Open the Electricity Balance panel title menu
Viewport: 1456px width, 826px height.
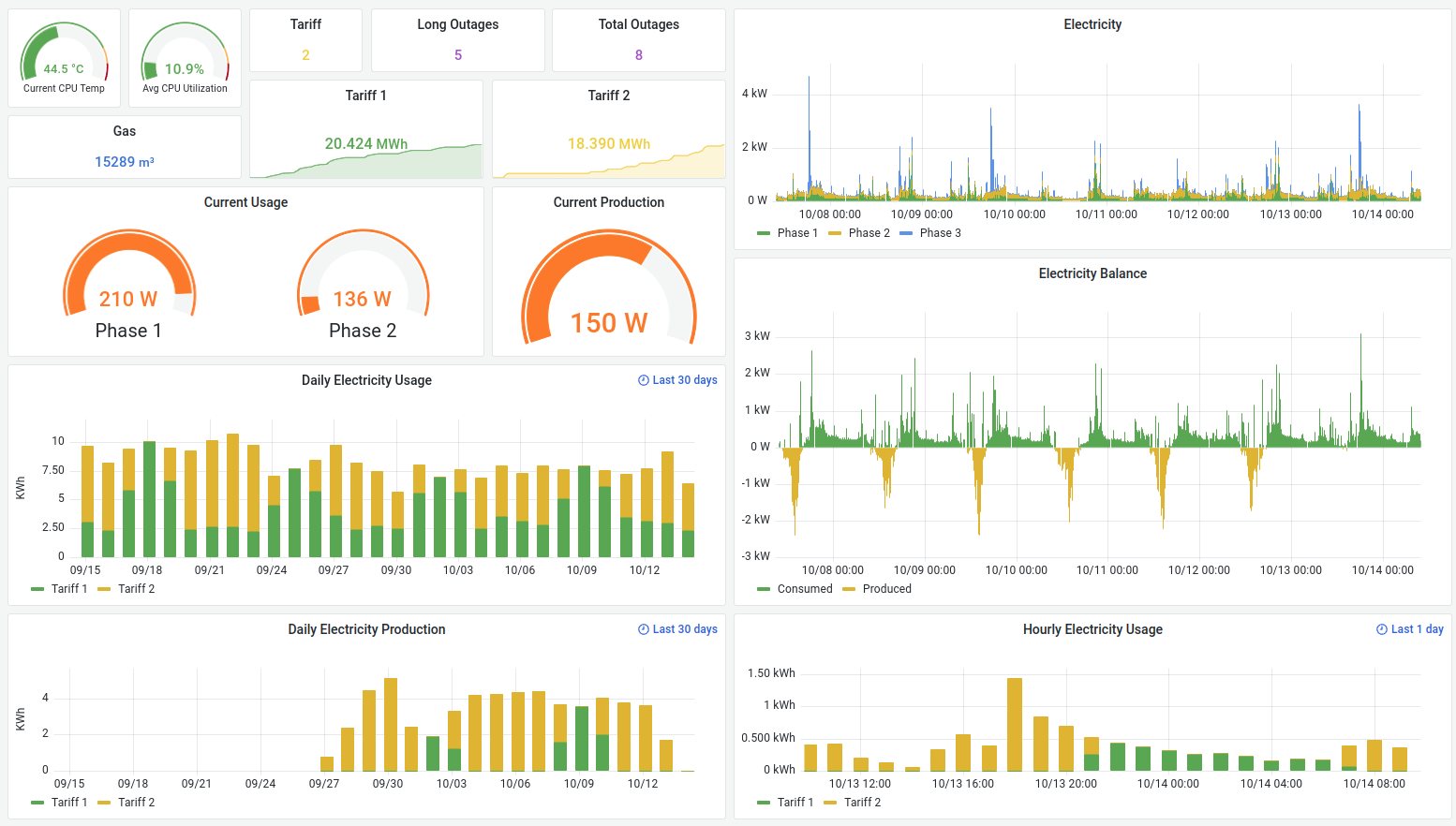[x=1092, y=273]
